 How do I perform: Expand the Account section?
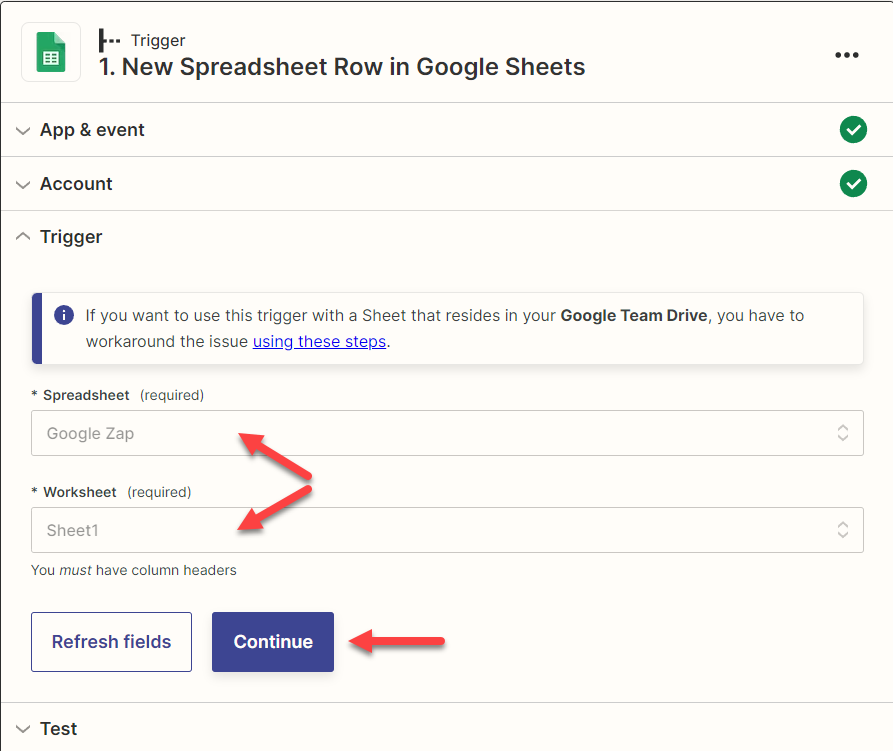pyautogui.click(x=23, y=184)
